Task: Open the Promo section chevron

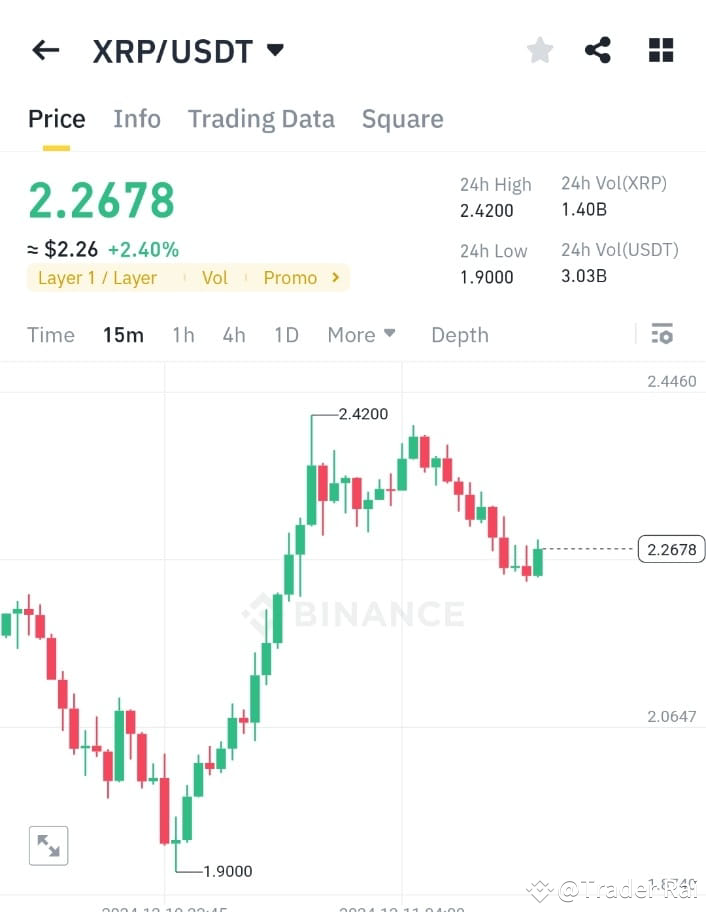Action: click(x=334, y=278)
